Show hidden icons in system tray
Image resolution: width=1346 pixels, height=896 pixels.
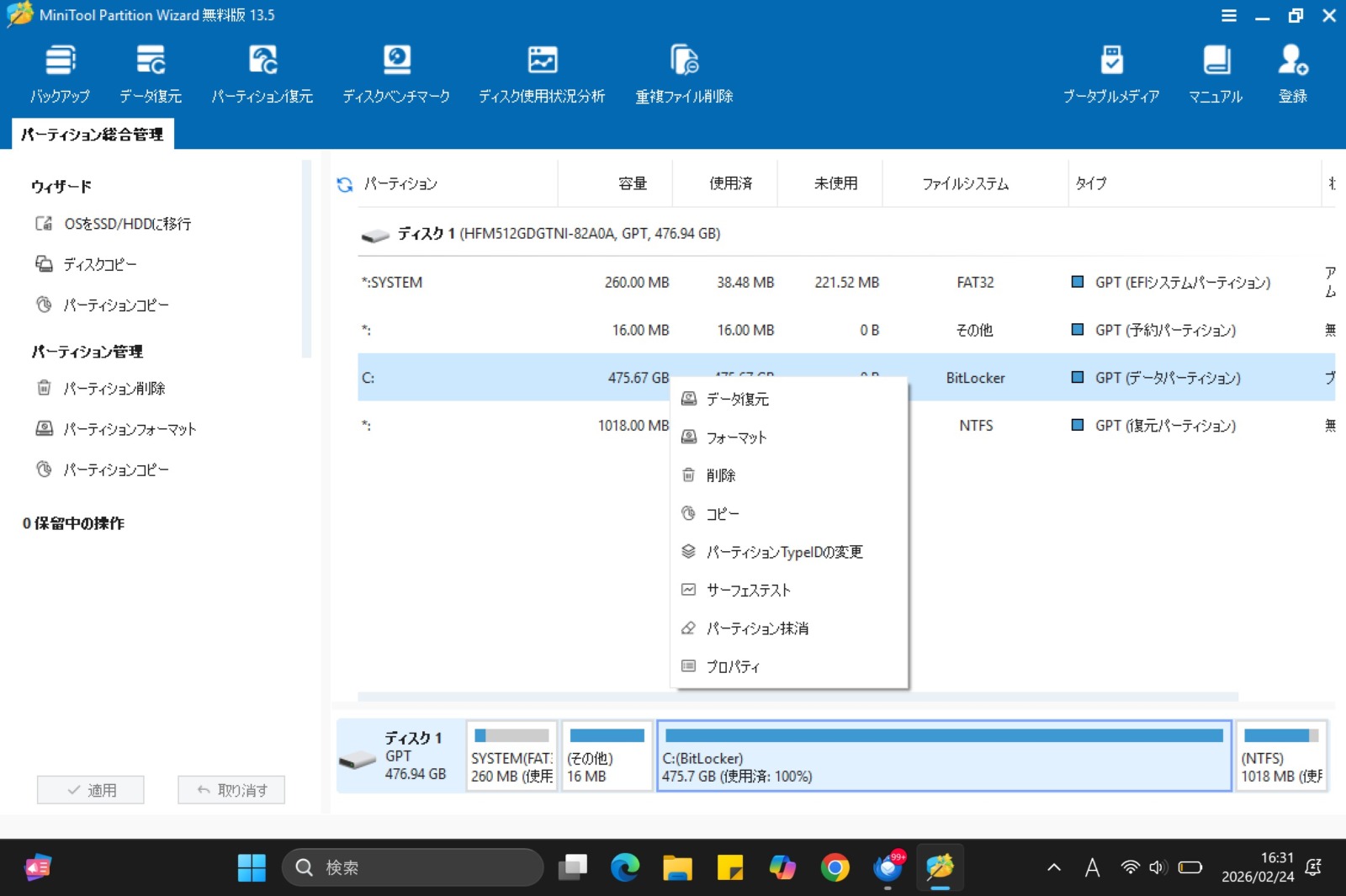click(1054, 867)
